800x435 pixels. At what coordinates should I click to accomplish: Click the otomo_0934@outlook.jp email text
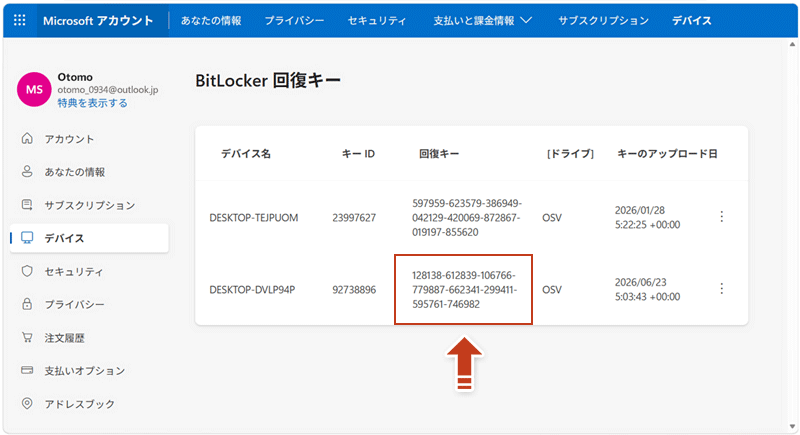pos(108,90)
